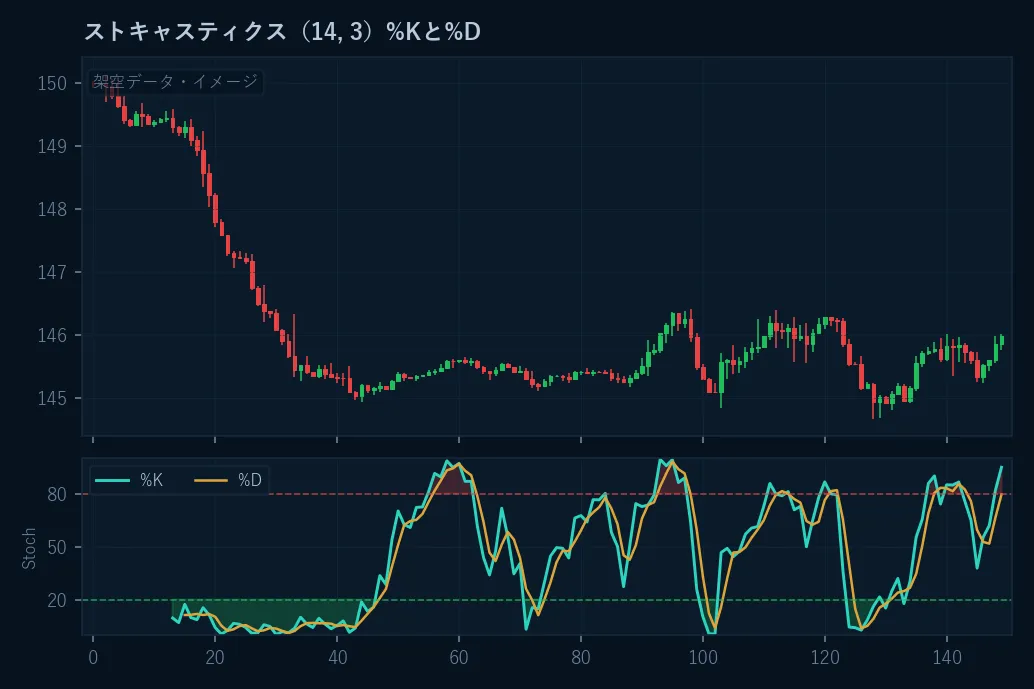Viewport: 1034px width, 689px height.
Task: Click the teal %K legend line swatch
Action: [x=112, y=480]
